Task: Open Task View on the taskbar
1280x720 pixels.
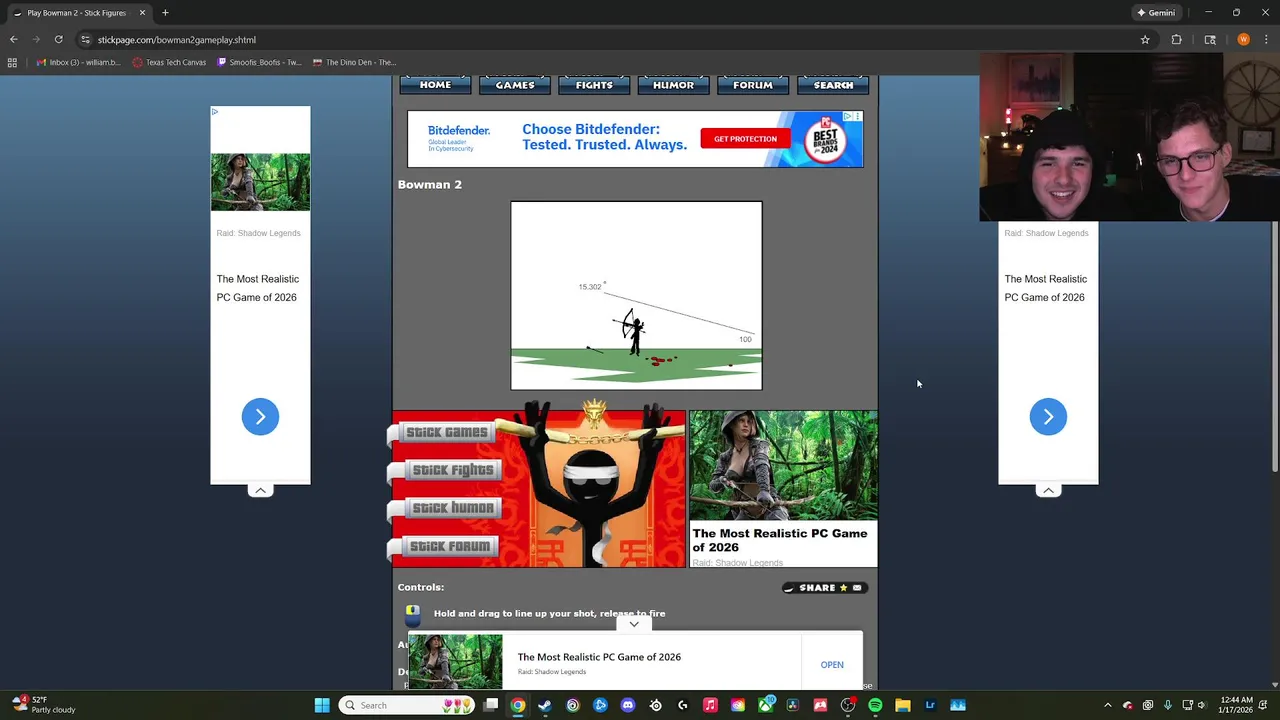Action: tap(491, 705)
